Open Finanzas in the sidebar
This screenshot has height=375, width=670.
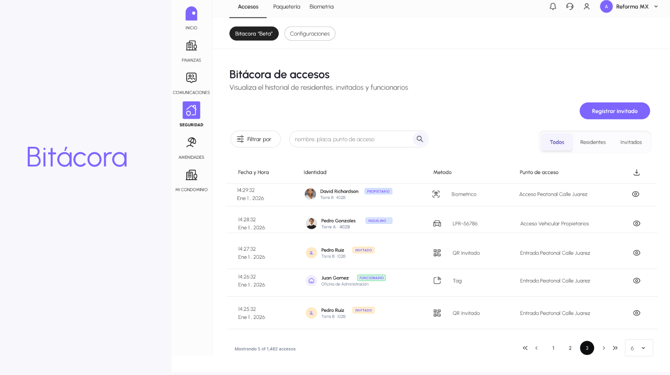coord(191,46)
